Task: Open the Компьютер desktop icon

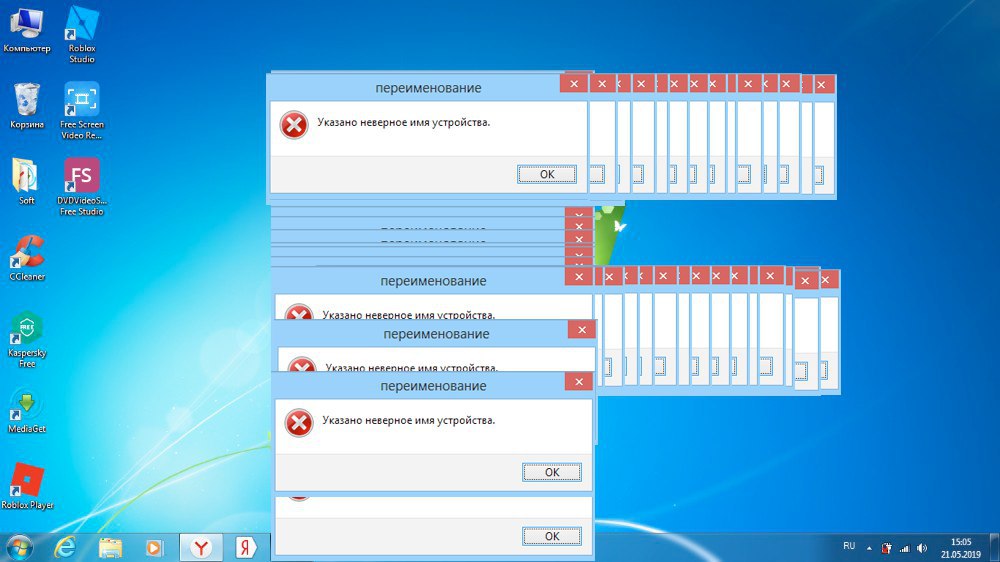Action: tap(27, 24)
